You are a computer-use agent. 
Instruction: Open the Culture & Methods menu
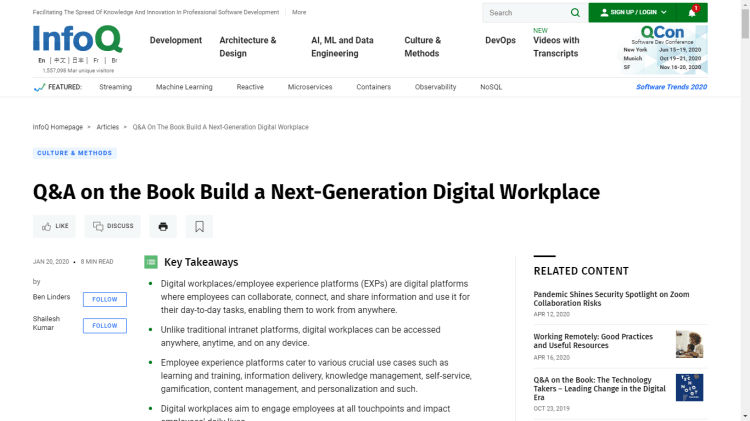click(422, 47)
